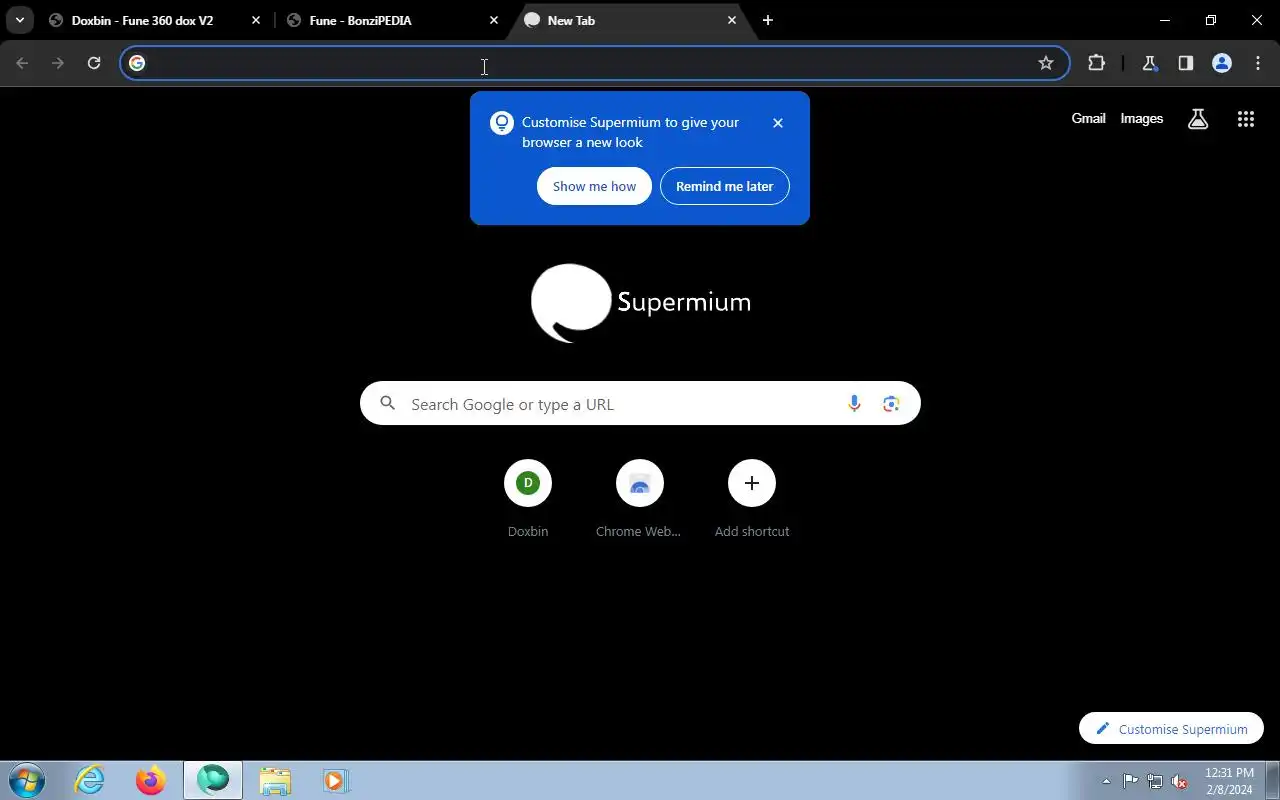Click the clock showing 12:31 PM
Viewport: 1280px width, 800px height.
click(x=1229, y=780)
